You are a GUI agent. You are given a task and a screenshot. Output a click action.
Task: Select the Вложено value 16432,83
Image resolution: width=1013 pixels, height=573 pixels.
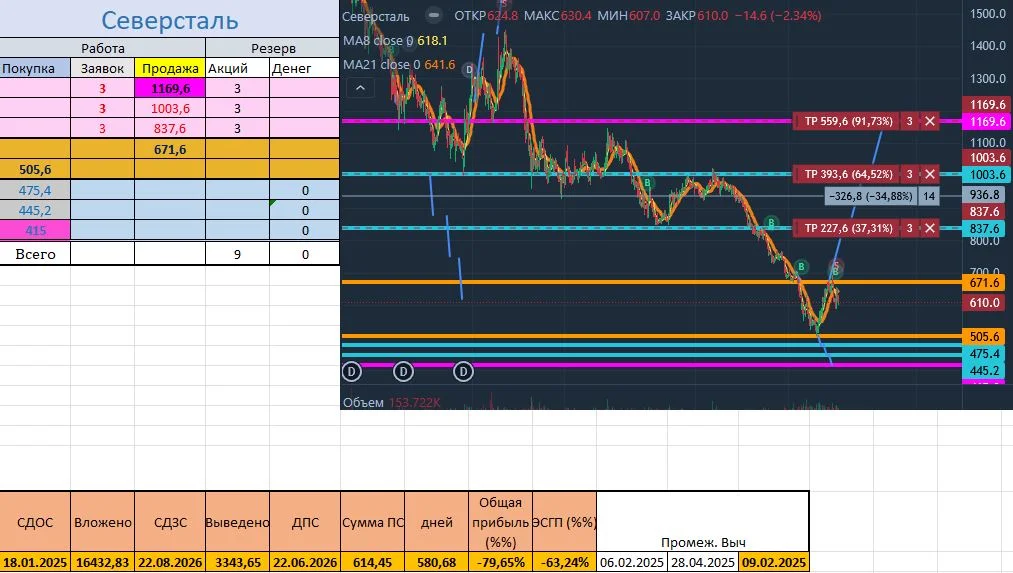tap(102, 563)
